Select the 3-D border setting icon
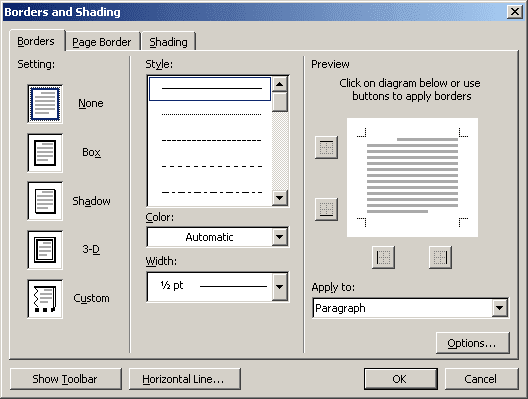This screenshot has width=528, height=399. (45, 250)
